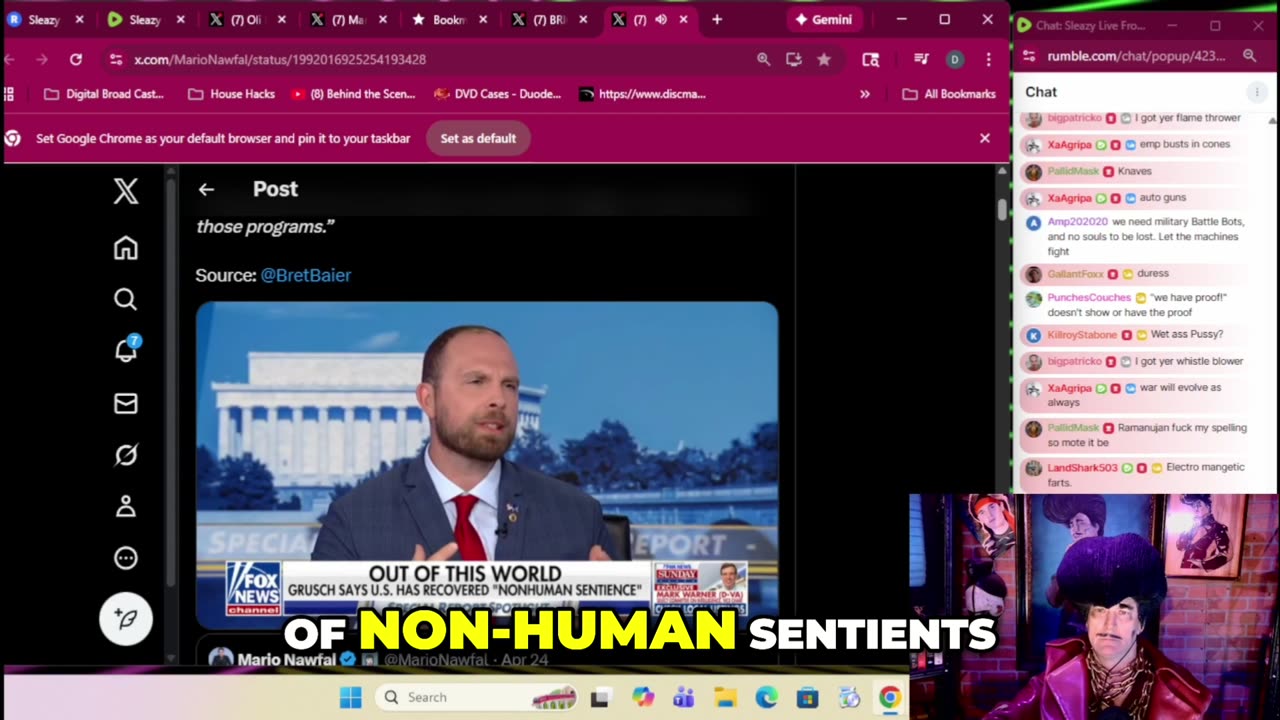Open Microsoft Edge from the taskbar

[766, 697]
